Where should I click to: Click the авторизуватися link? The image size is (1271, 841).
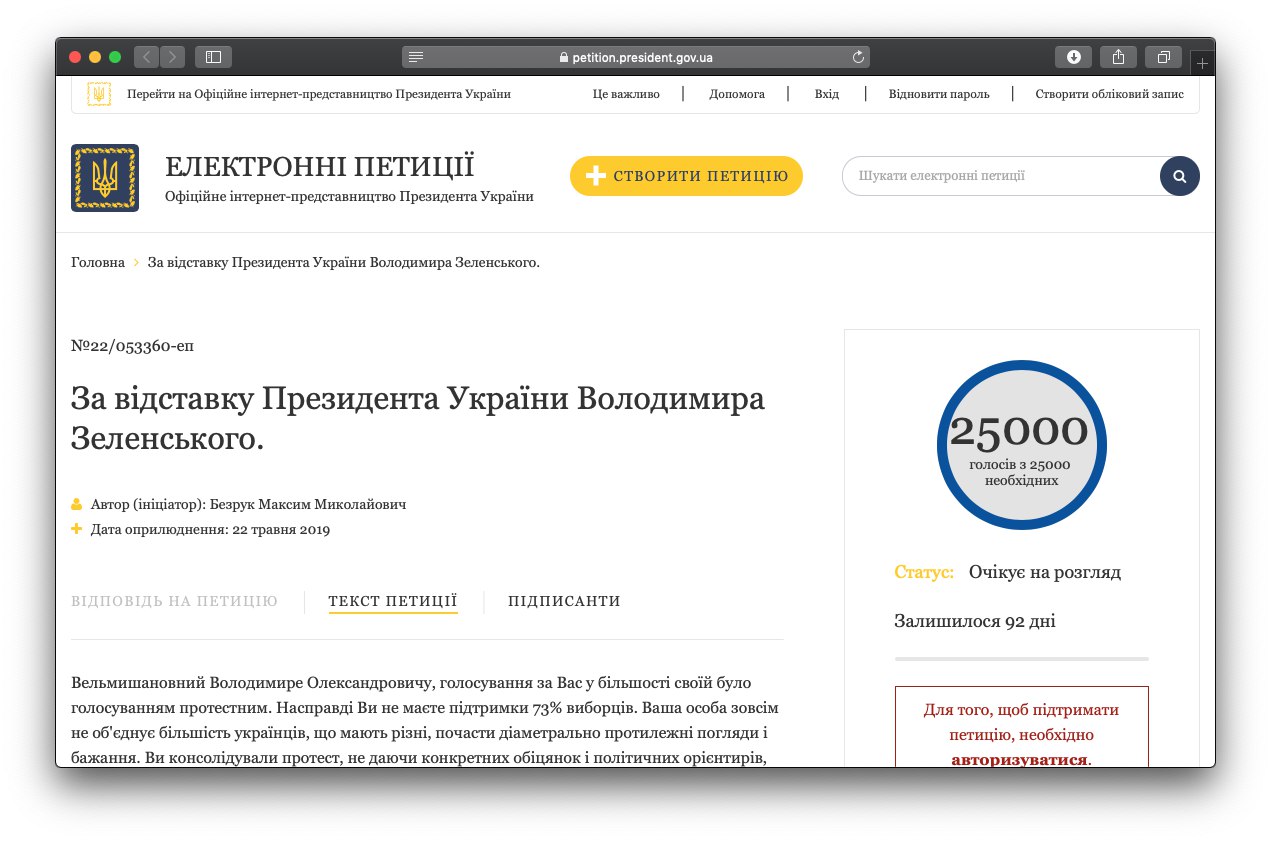(x=1019, y=759)
